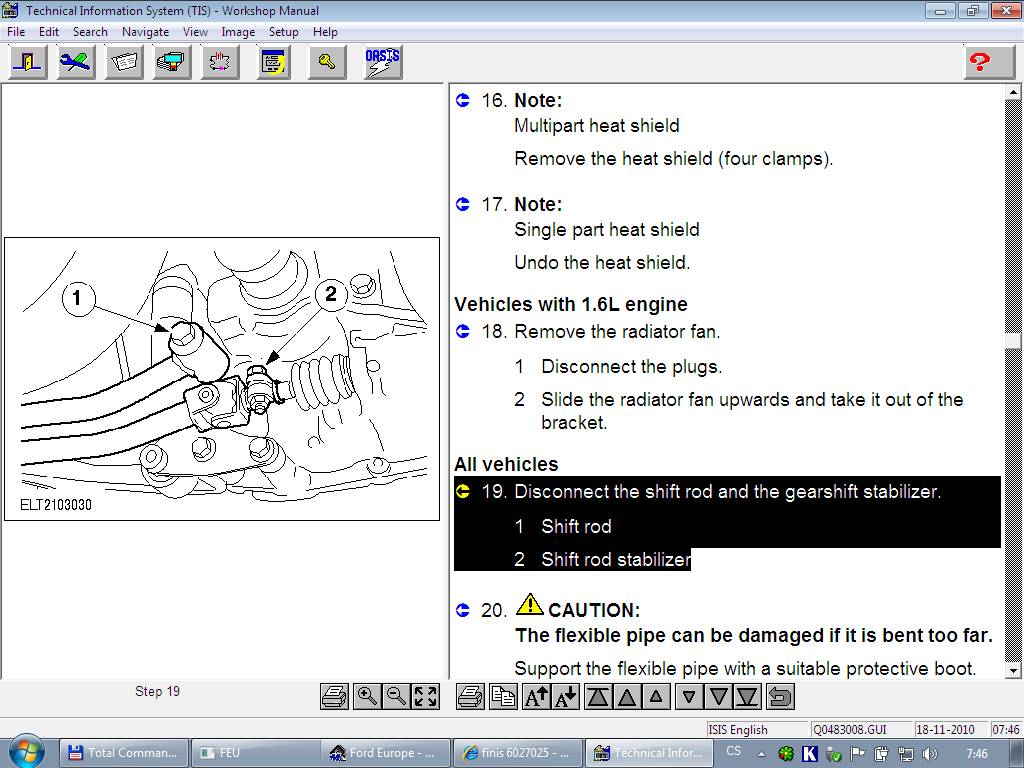Screen dimensions: 1024x768
Task: Open the wrench and screwdriver tools icon
Action: [76, 62]
